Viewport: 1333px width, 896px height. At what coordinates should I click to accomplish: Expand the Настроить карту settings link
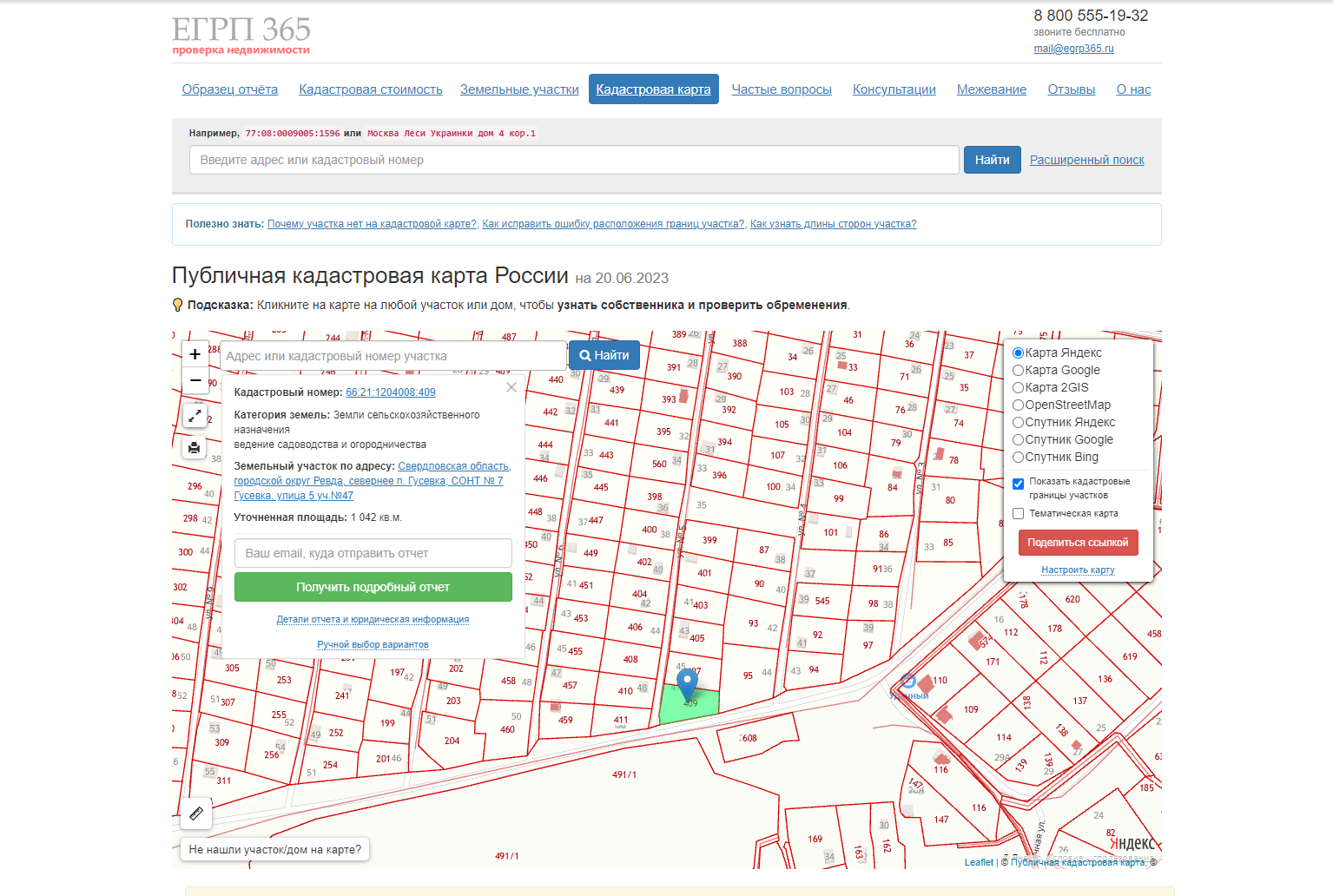pos(1078,570)
